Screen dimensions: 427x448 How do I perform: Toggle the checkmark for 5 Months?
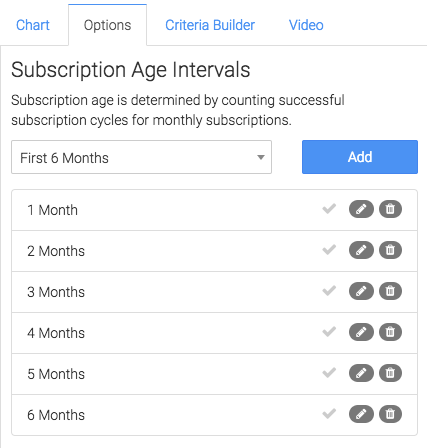pyautogui.click(x=329, y=373)
